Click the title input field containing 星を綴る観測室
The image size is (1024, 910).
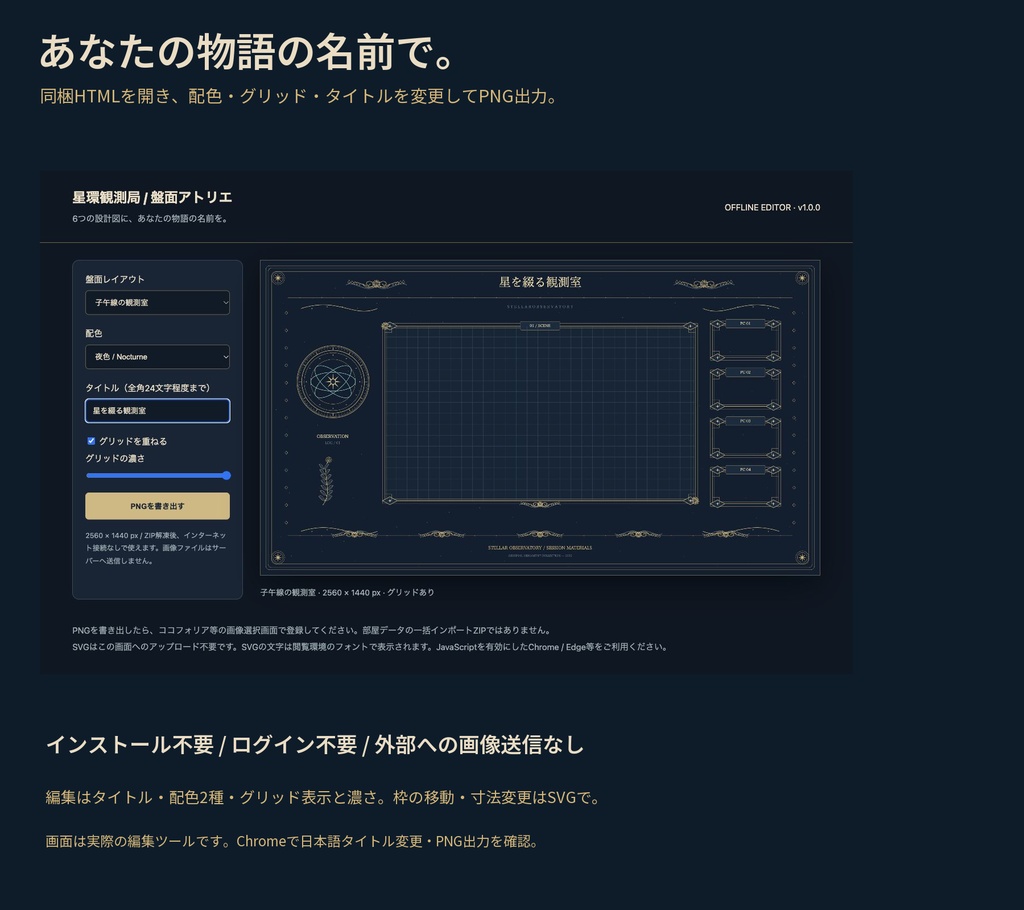coord(157,411)
